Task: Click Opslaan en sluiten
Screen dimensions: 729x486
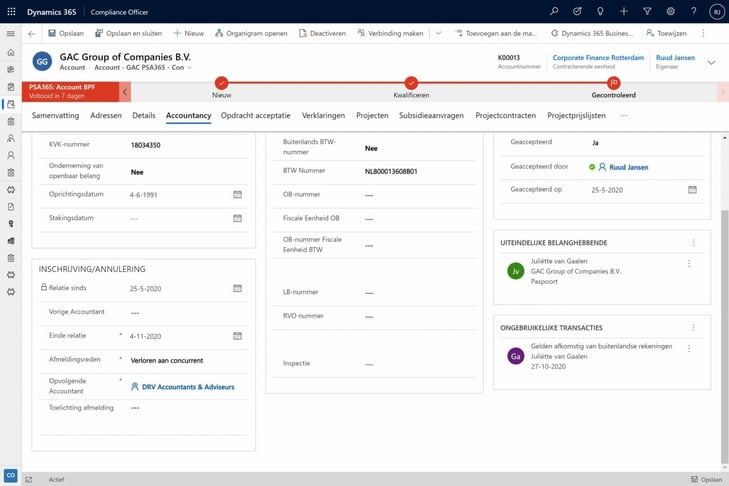Action: [x=128, y=33]
